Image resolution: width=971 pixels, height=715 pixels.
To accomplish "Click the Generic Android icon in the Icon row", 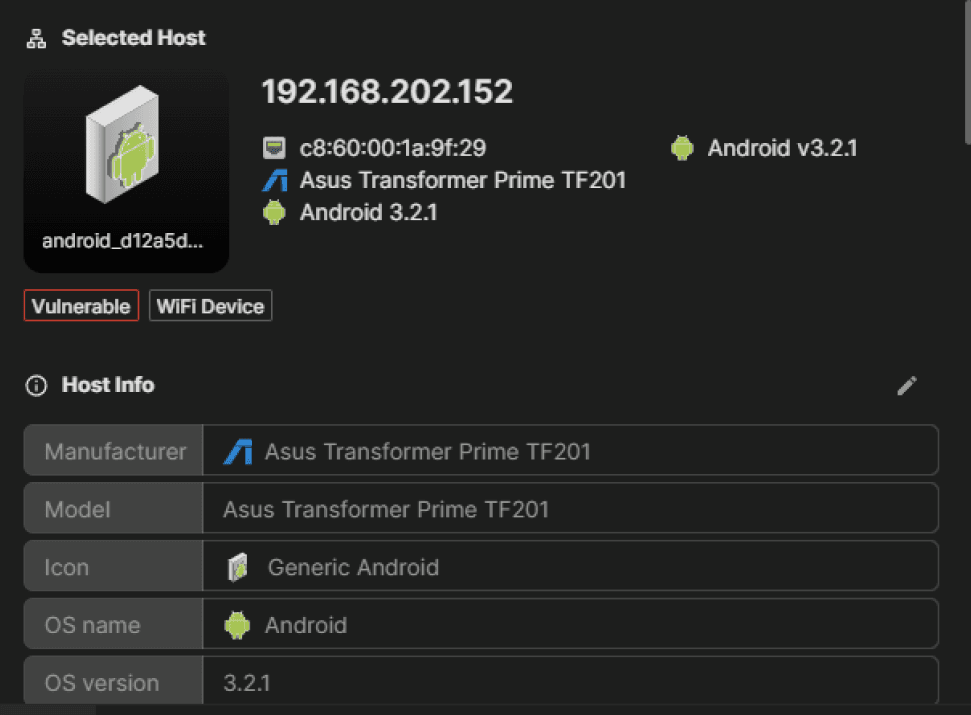I will pyautogui.click(x=238, y=567).
